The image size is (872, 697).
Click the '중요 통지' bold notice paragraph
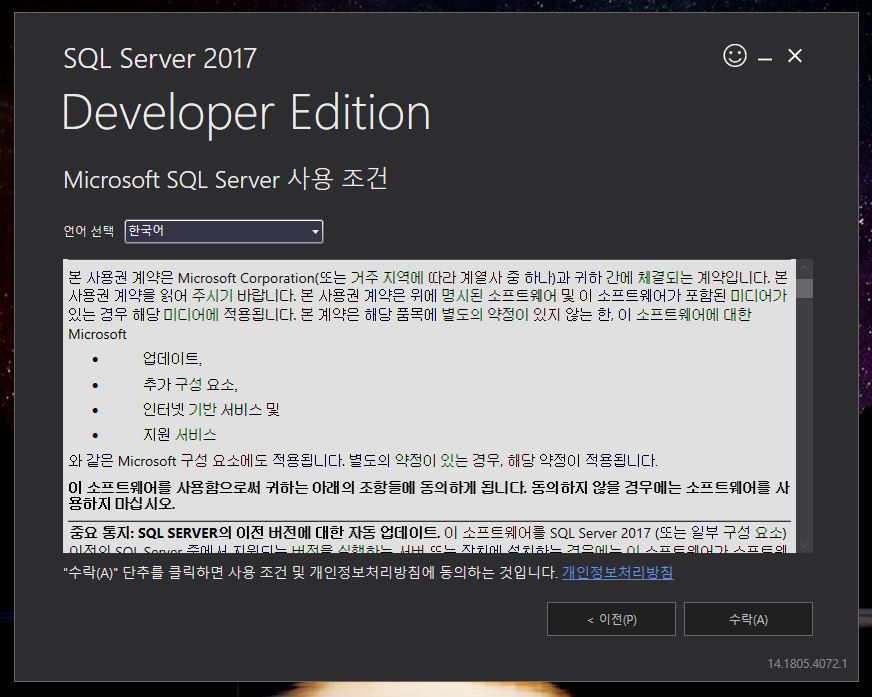[x=428, y=539]
